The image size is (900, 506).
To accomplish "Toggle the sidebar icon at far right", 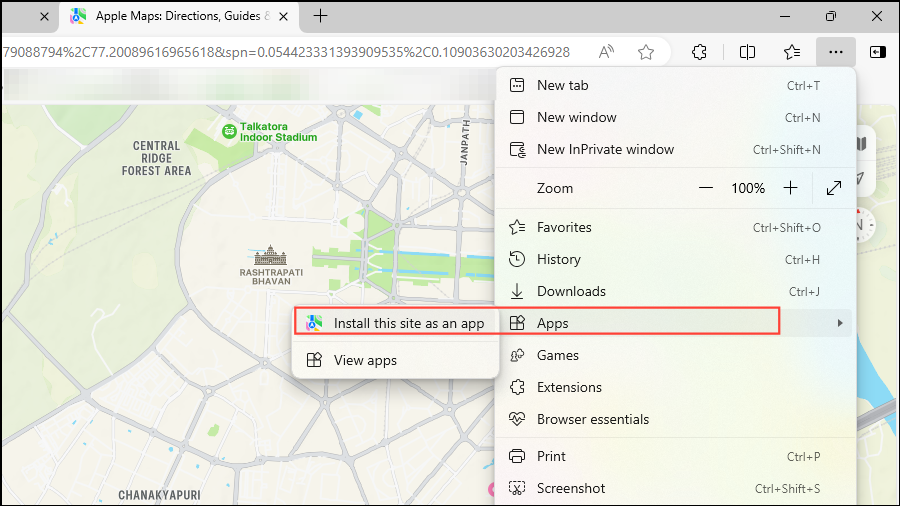I will tap(878, 52).
